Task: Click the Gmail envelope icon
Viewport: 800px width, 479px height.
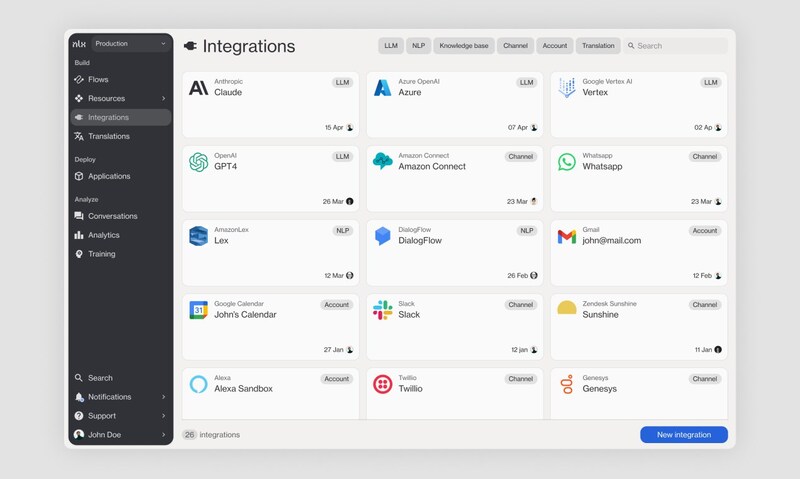Action: click(567, 236)
